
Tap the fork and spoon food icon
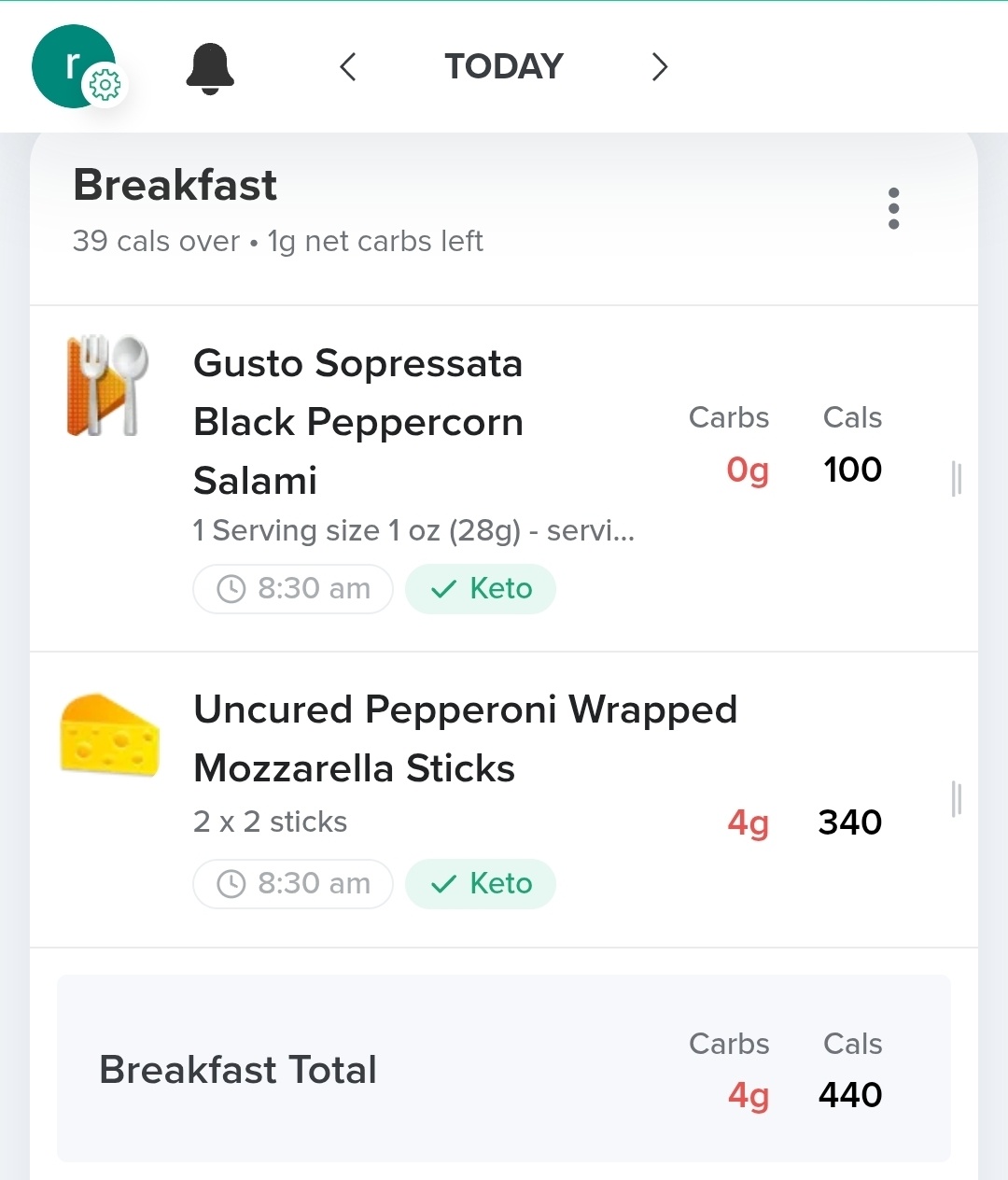tap(108, 385)
